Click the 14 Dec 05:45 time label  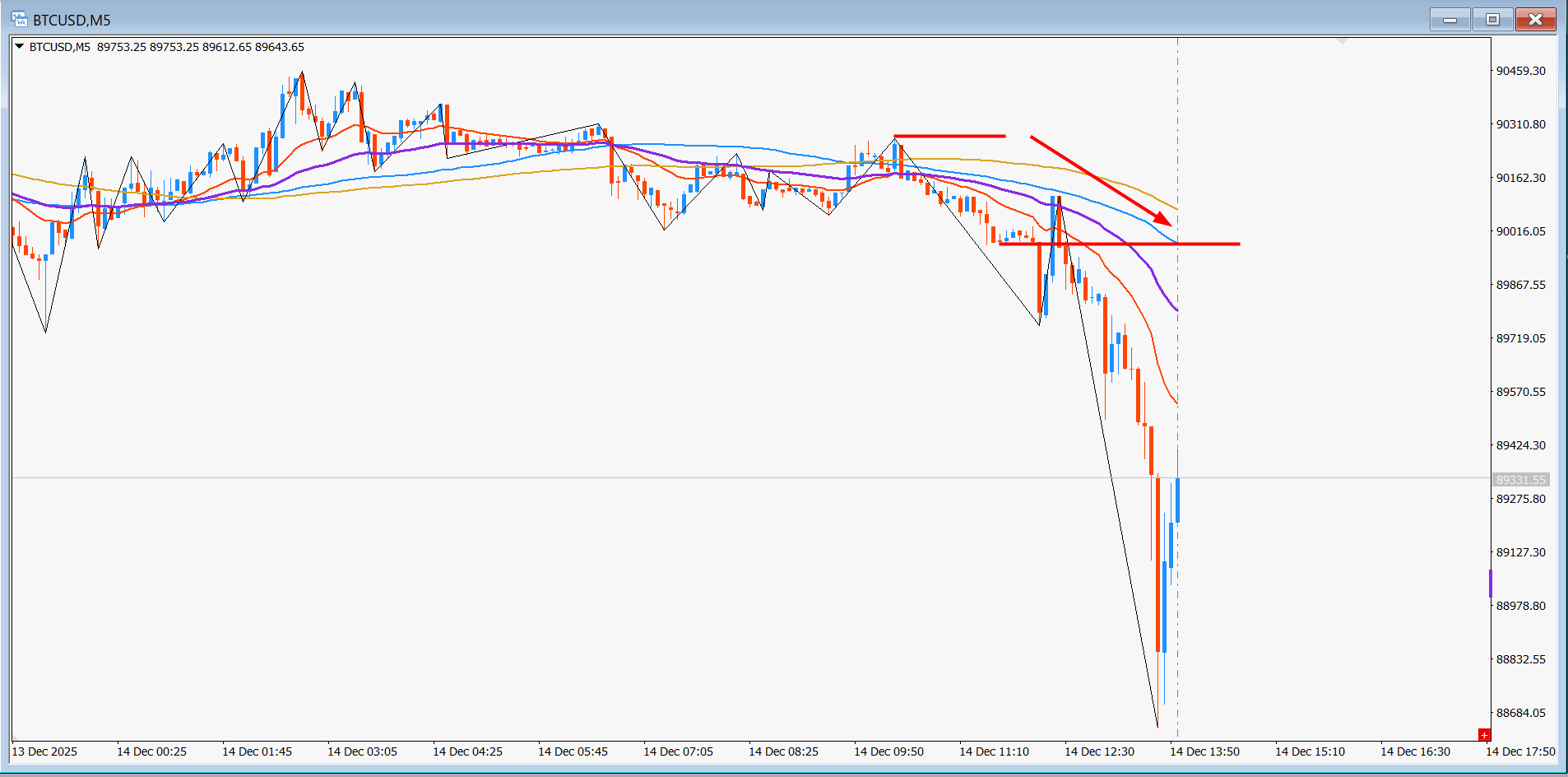[x=573, y=751]
